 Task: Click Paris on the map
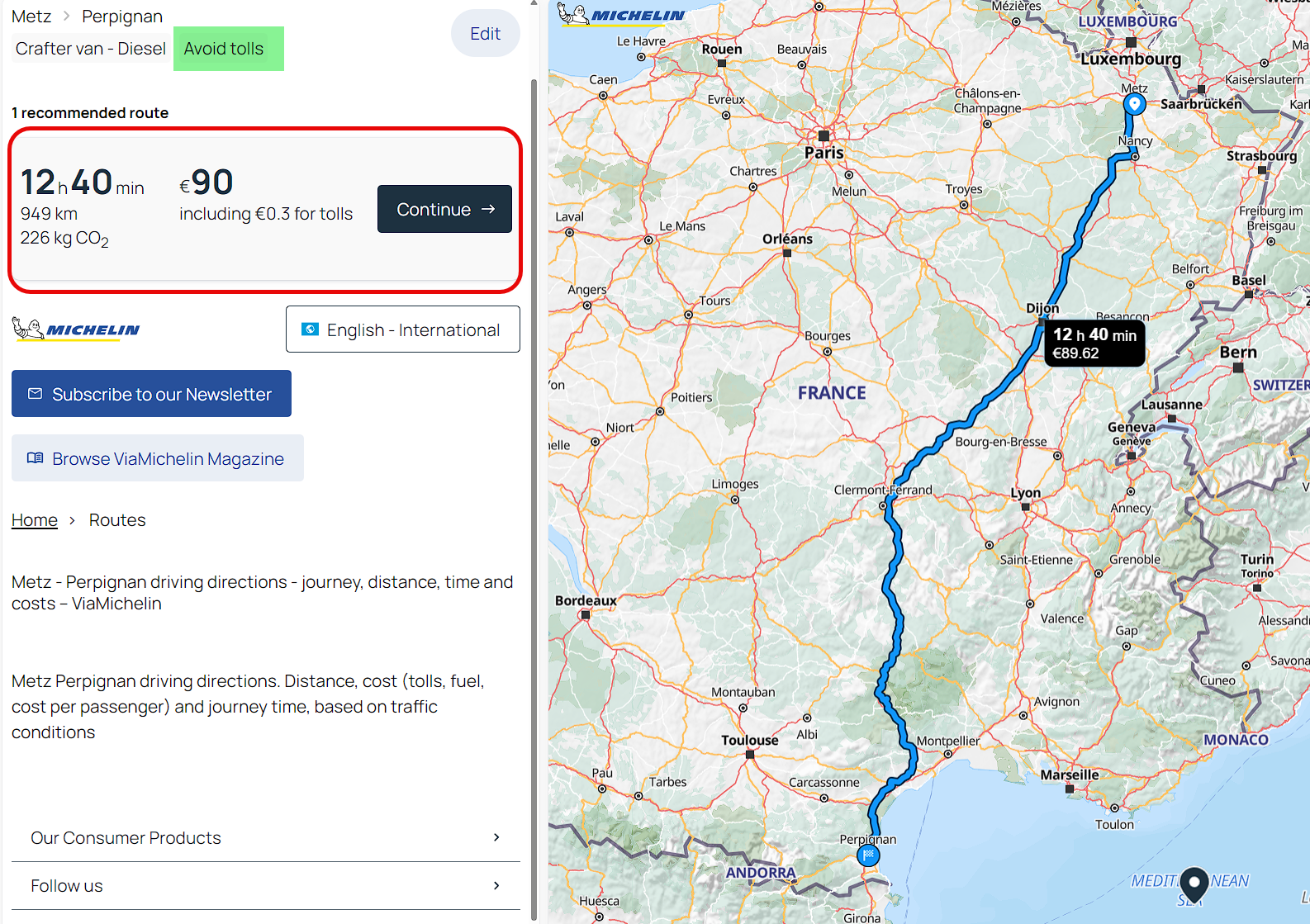[824, 153]
